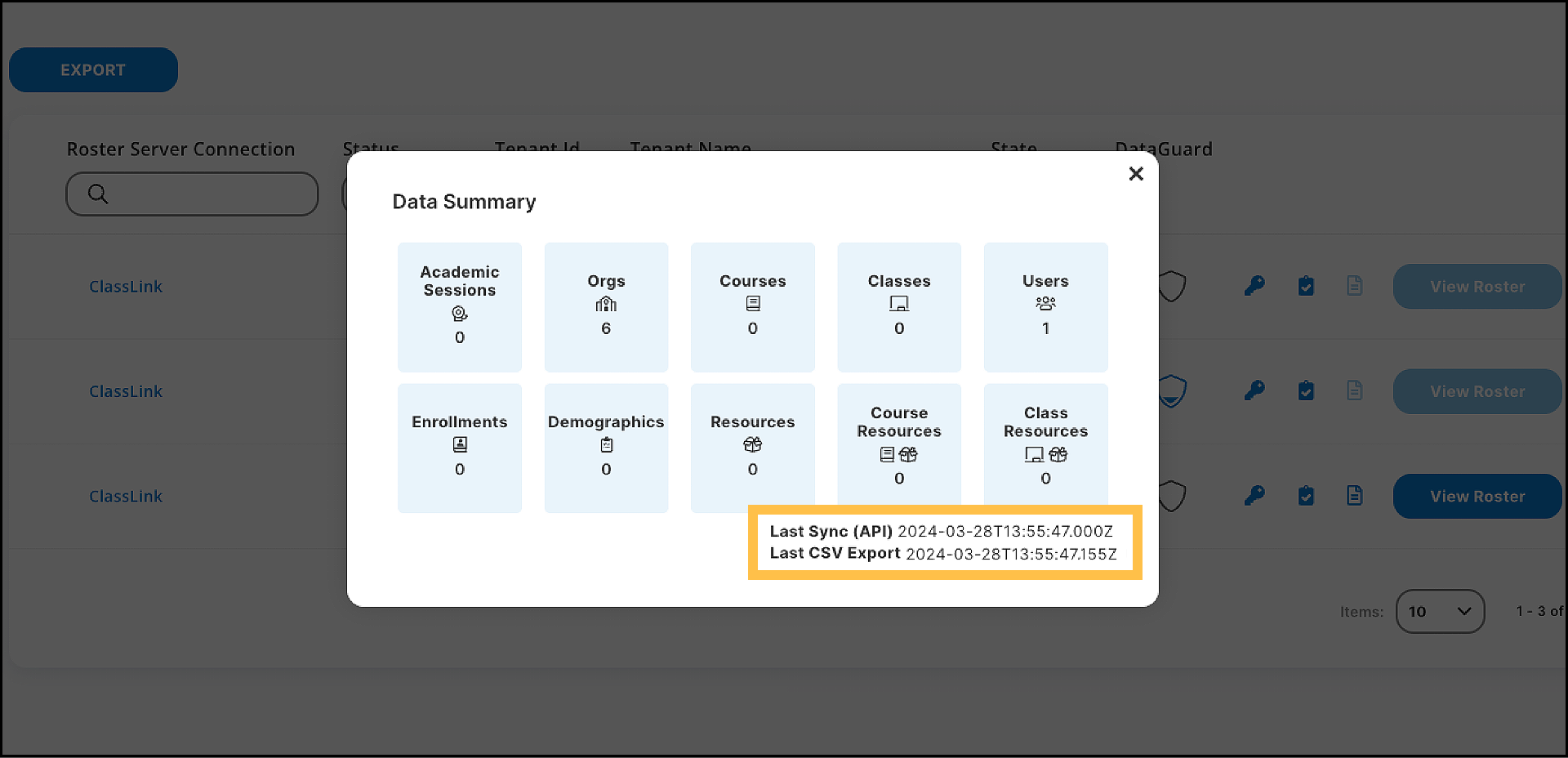Click the Class Resources card title
1568x758 pixels.
(x=1046, y=422)
